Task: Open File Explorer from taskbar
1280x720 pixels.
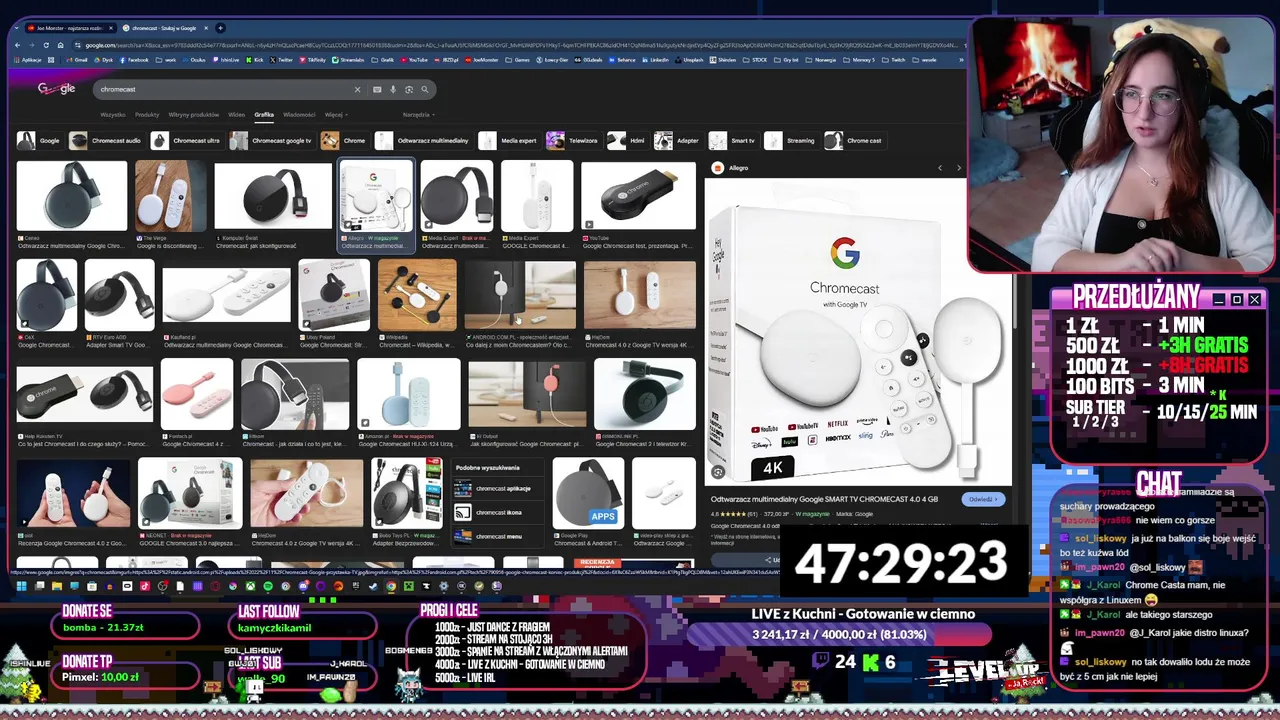Action: [57, 586]
